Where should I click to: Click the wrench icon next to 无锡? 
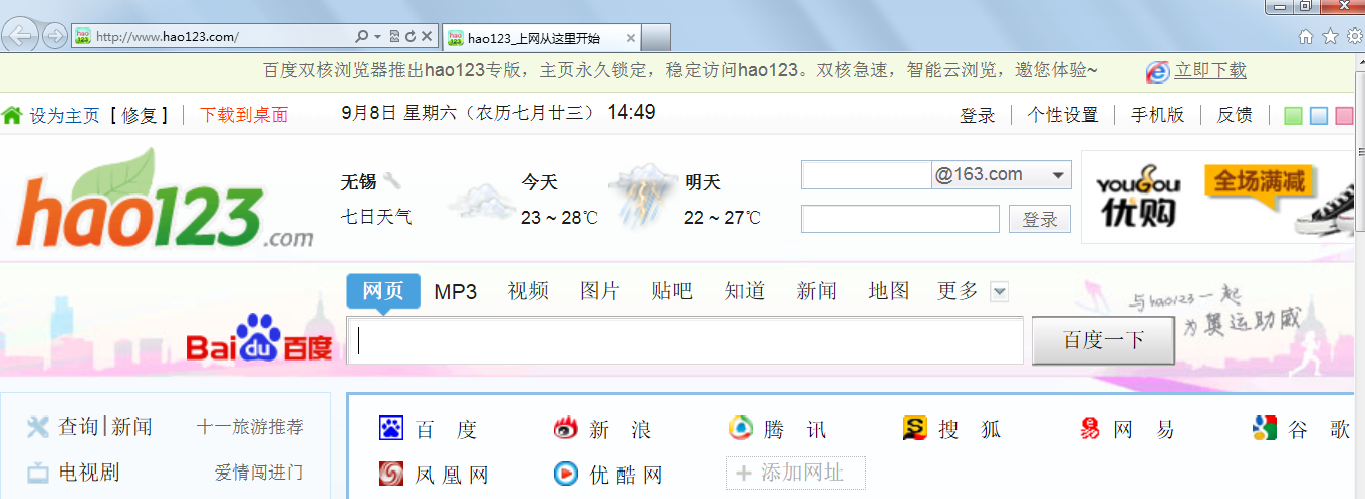coord(392,181)
